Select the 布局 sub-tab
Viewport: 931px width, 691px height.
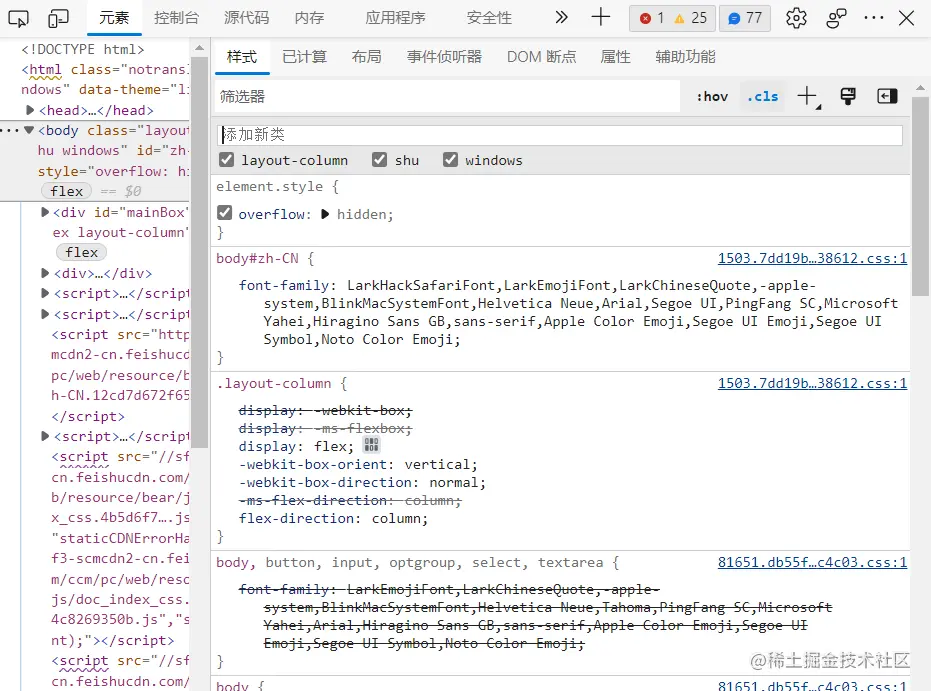pyautogui.click(x=366, y=57)
